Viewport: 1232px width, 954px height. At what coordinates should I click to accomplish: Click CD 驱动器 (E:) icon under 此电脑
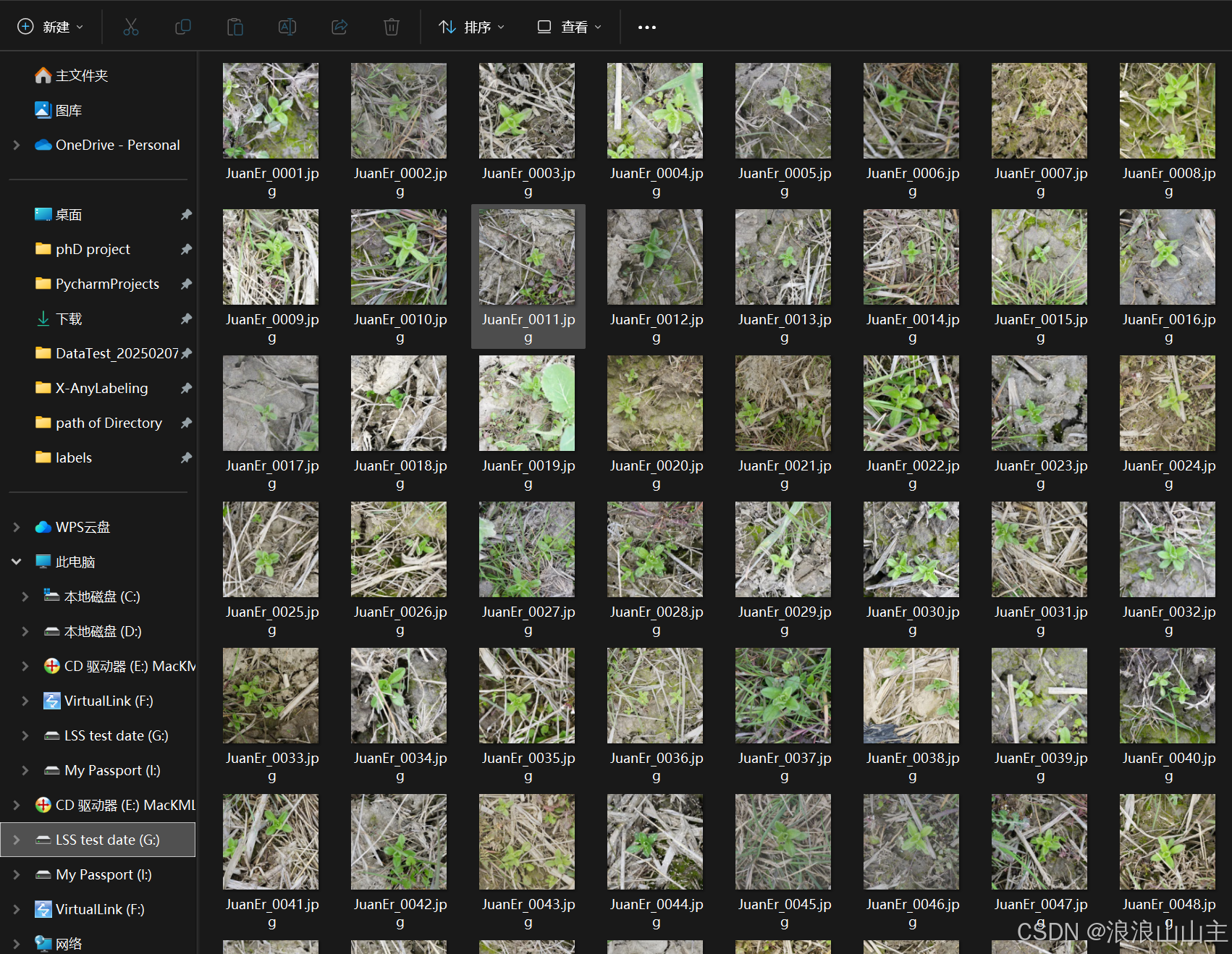(x=51, y=666)
